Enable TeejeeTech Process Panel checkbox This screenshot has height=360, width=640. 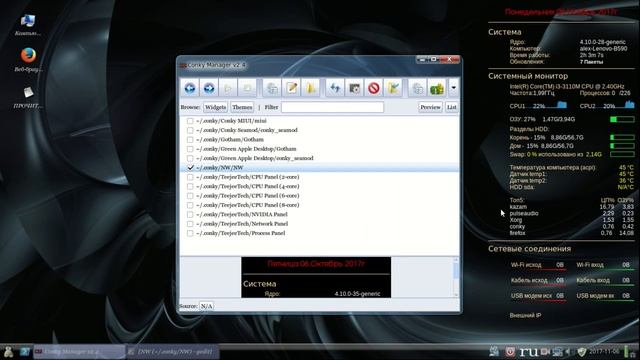(190, 233)
